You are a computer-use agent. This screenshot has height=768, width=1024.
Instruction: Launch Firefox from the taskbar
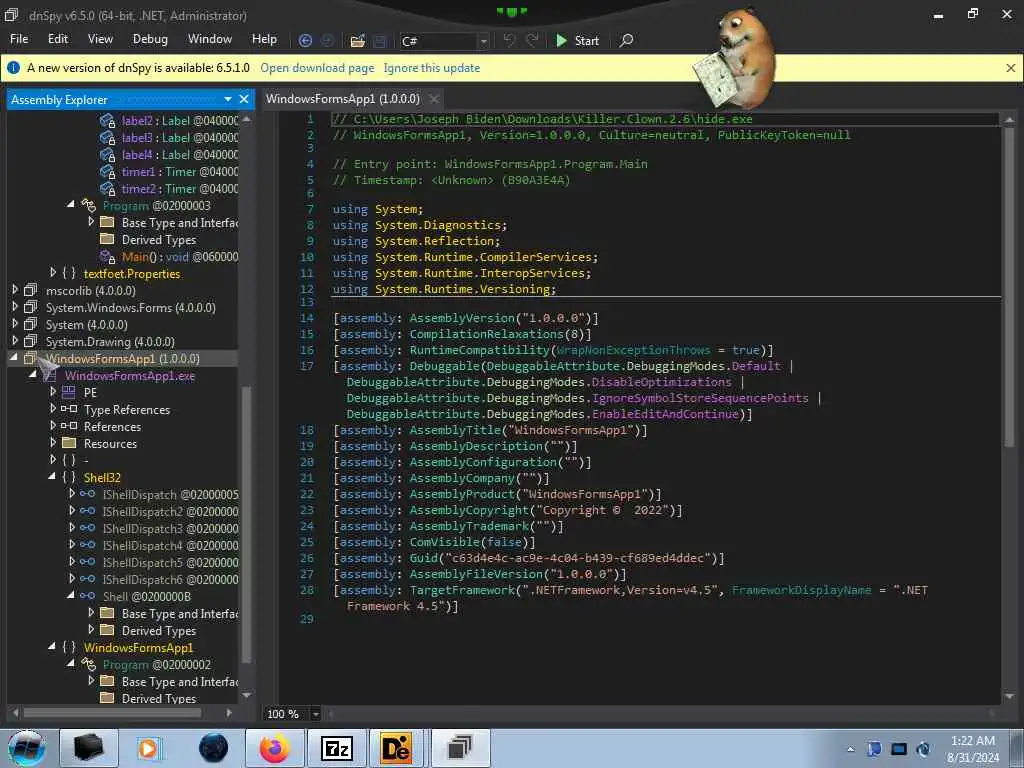click(274, 748)
